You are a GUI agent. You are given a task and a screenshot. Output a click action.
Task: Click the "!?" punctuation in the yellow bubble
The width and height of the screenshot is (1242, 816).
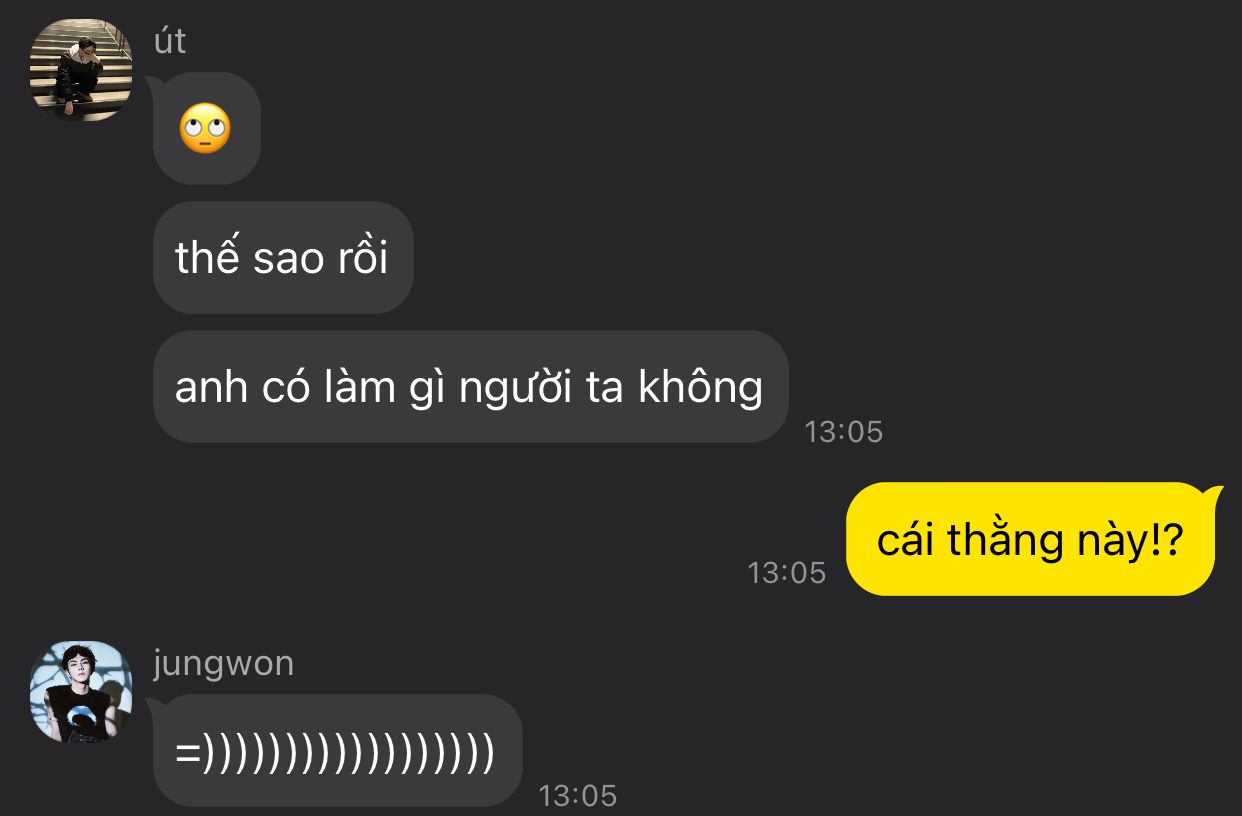tap(1165, 541)
